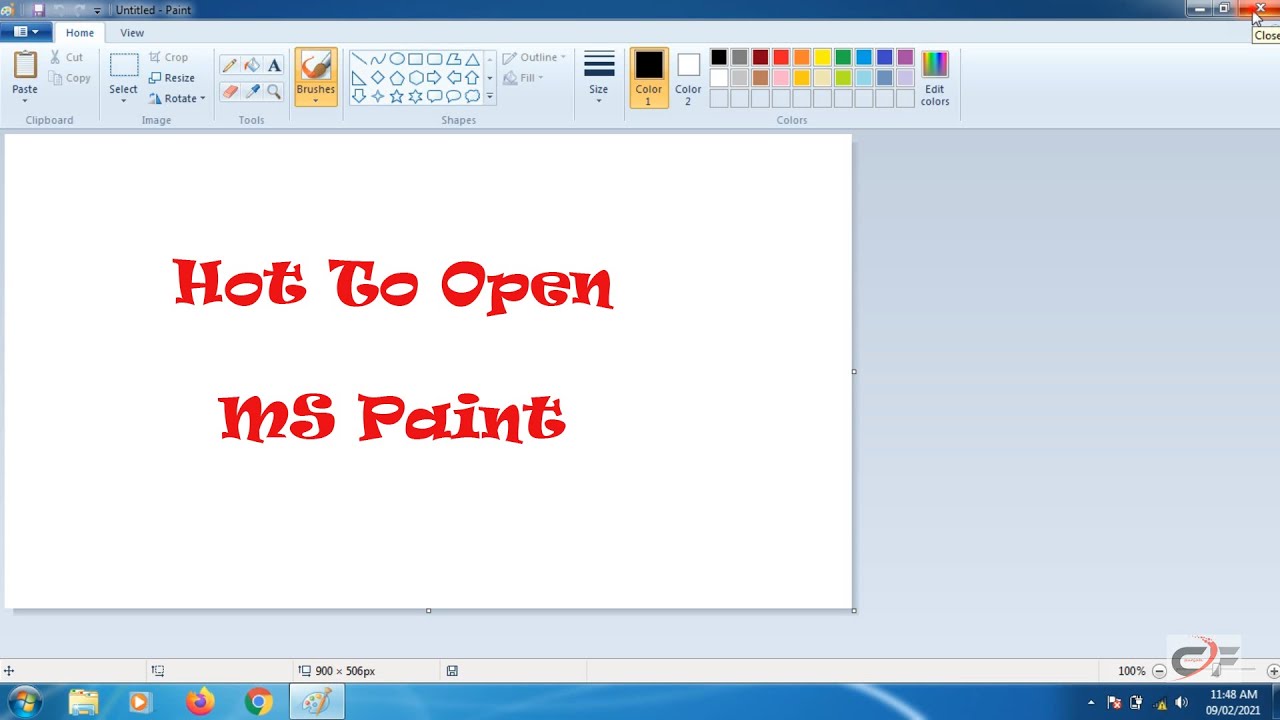Open the Rotate dropdown
This screenshot has width=1280, height=720.
177,98
